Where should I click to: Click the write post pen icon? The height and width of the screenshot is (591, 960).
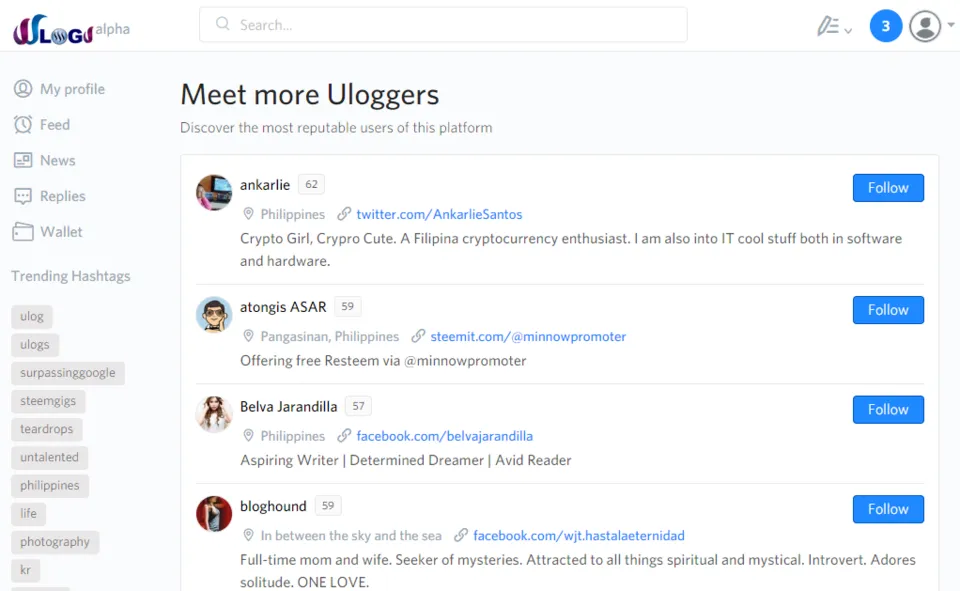click(828, 26)
